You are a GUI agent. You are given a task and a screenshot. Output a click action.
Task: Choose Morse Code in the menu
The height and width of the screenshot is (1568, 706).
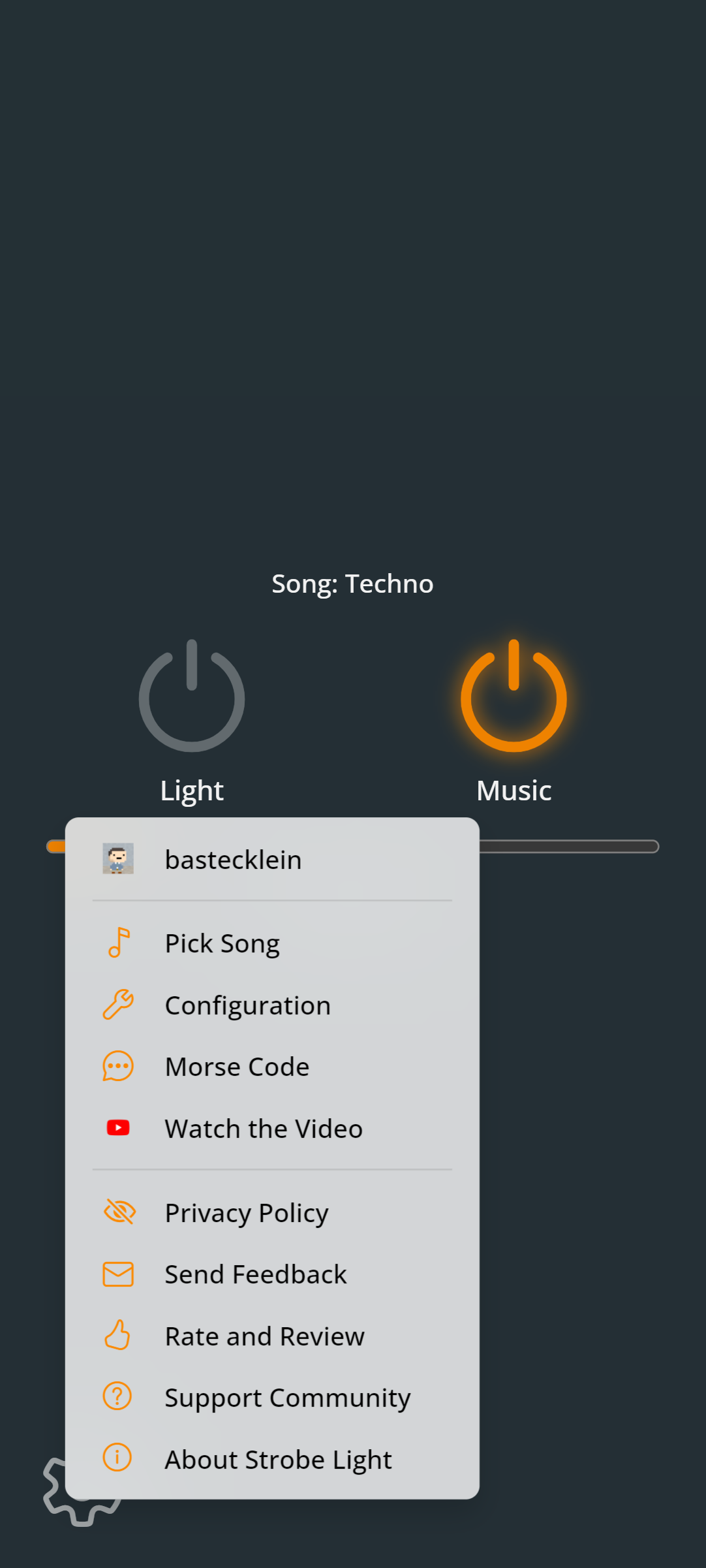pos(237,1067)
